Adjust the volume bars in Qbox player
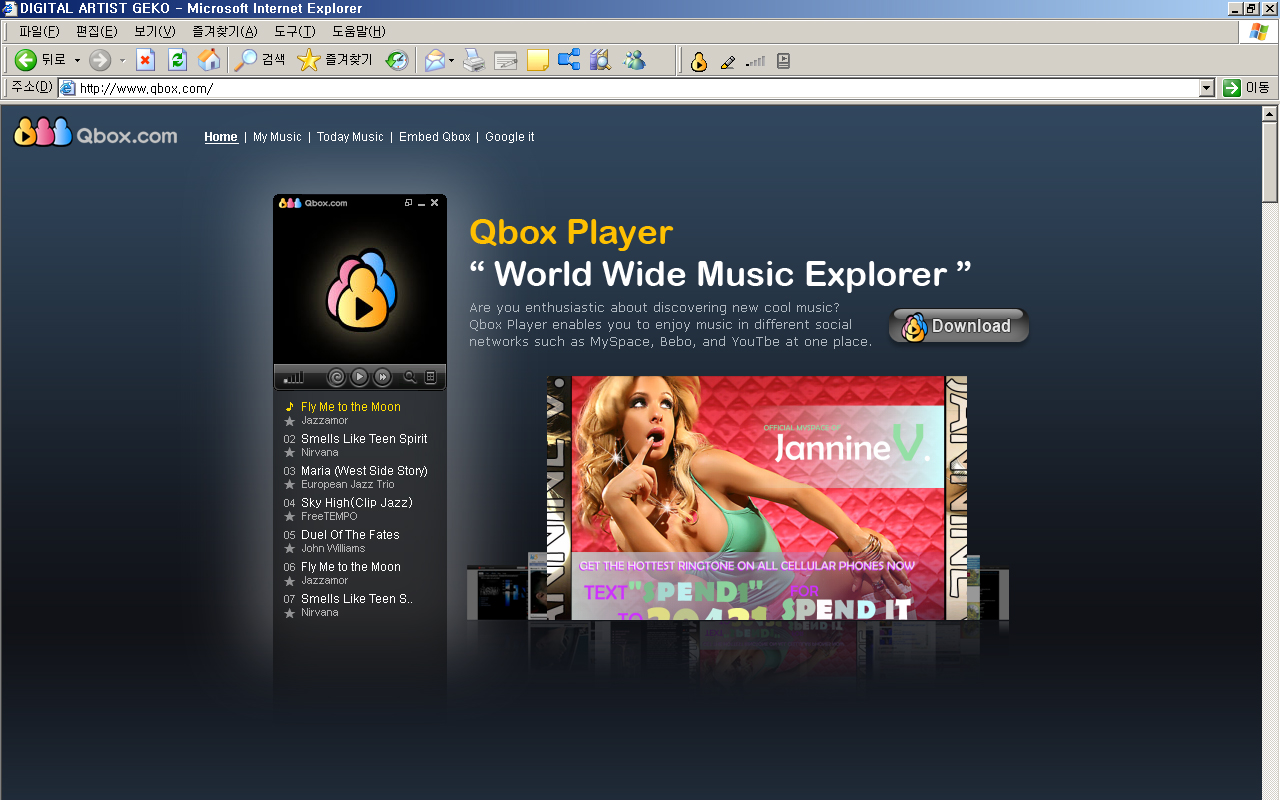Viewport: 1280px width, 800px height. [x=293, y=378]
